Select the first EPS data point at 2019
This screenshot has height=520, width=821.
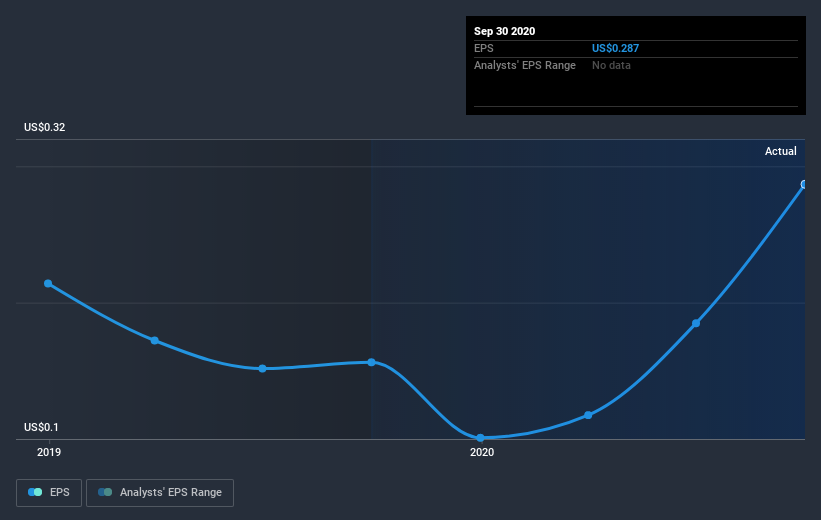(48, 283)
